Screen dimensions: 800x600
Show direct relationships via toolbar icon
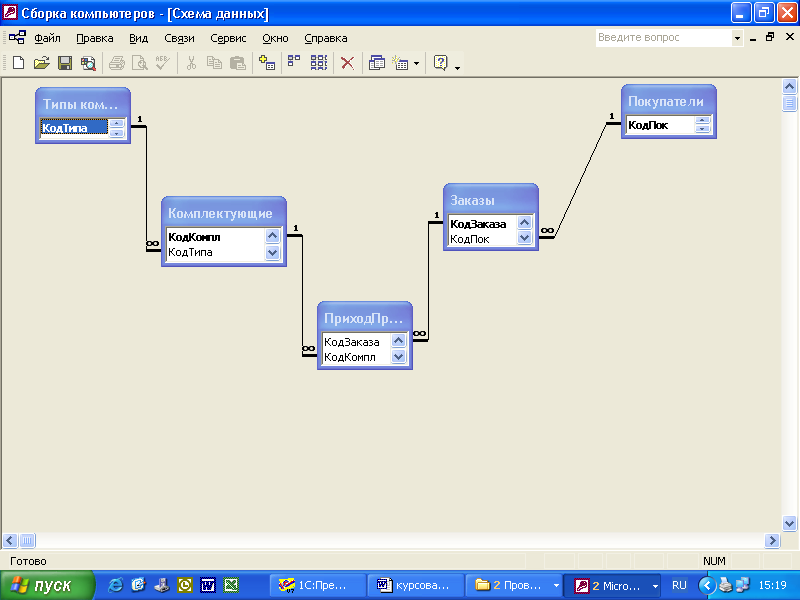(294, 63)
